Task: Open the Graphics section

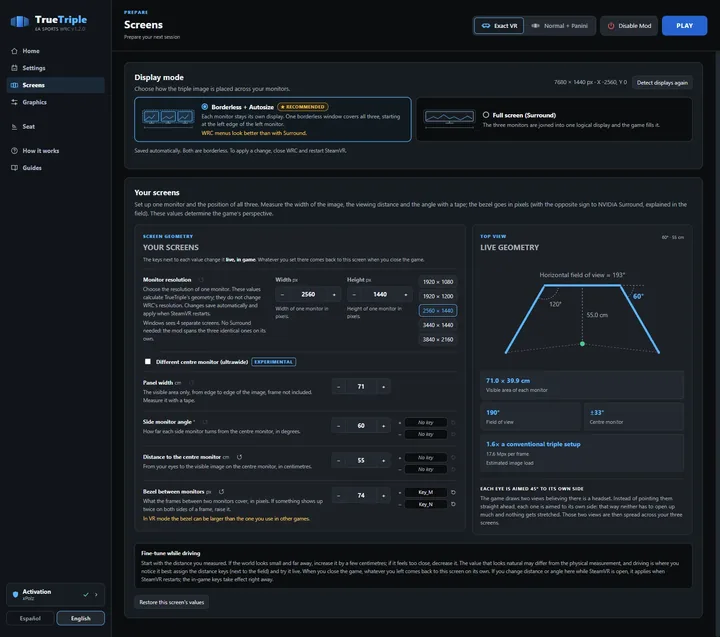Action: tap(56, 102)
